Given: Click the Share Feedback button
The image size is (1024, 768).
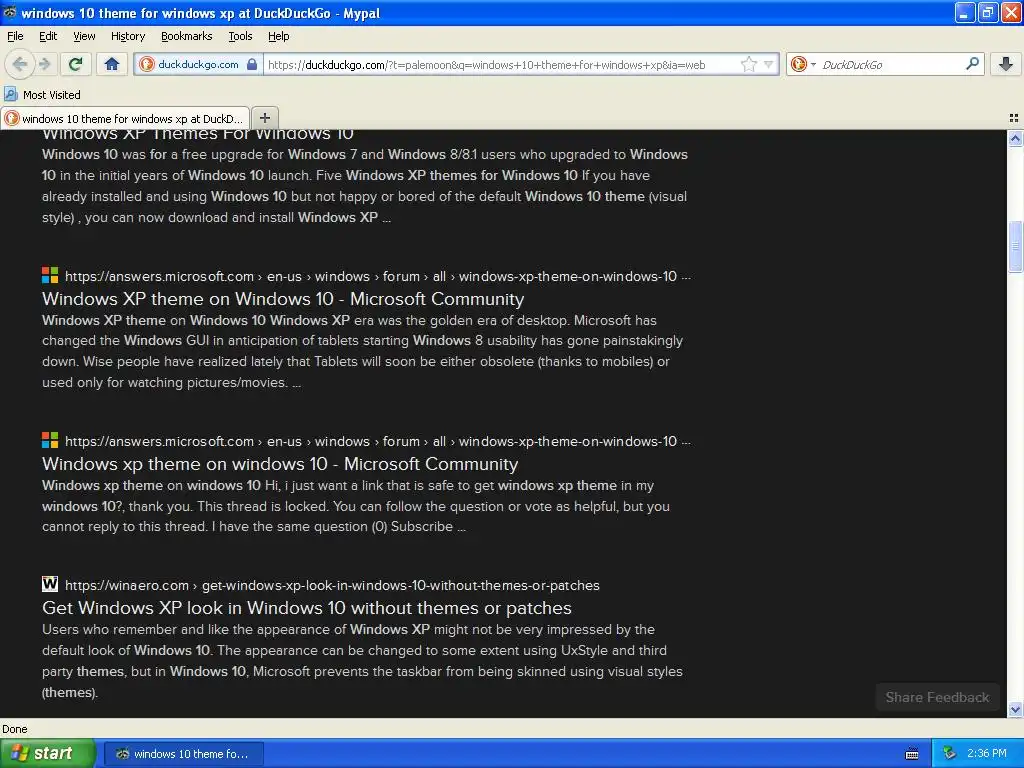Looking at the screenshot, I should (937, 697).
